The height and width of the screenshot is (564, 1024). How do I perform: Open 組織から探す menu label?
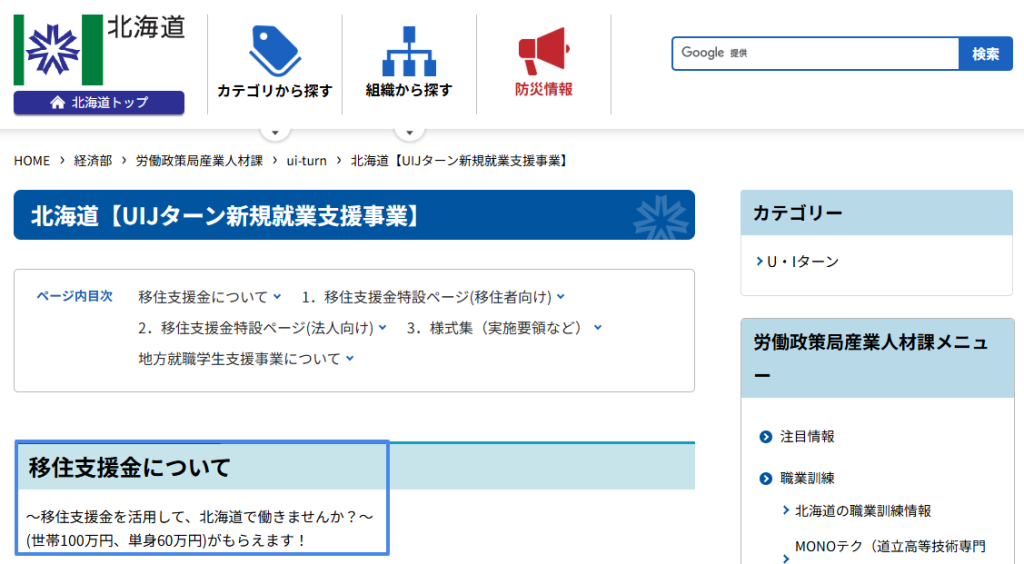click(409, 90)
